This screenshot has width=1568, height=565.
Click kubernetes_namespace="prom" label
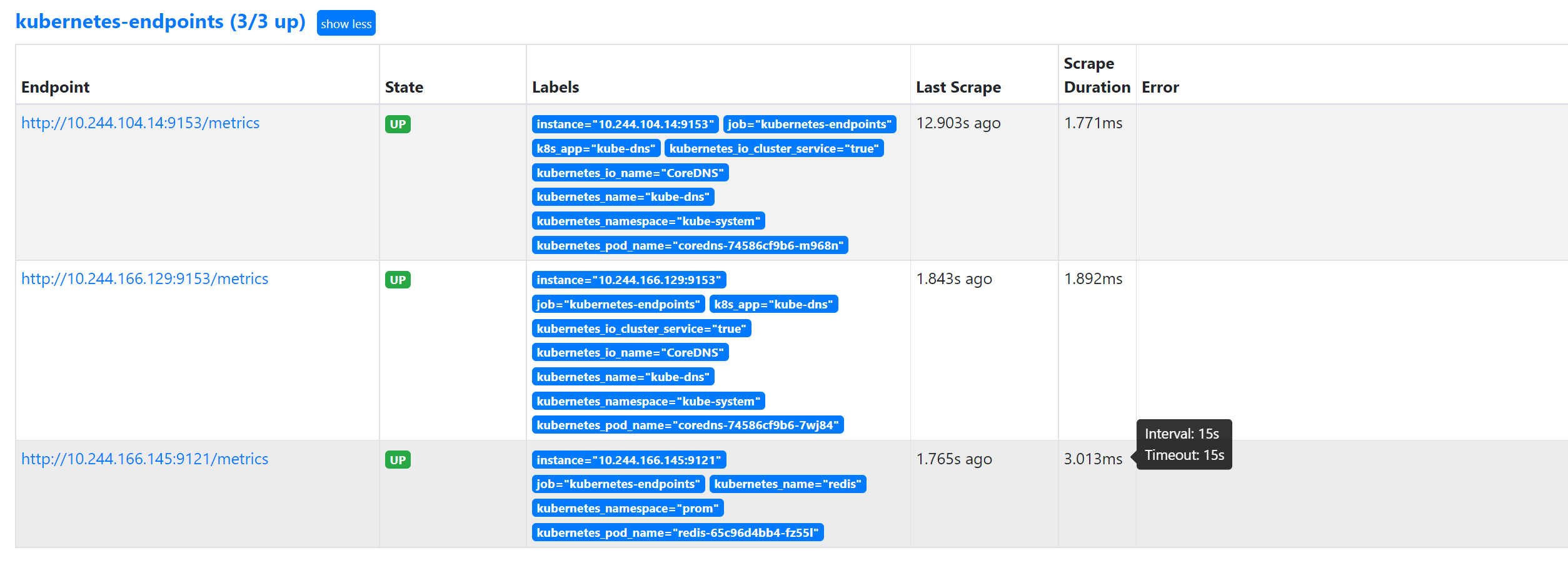(628, 508)
